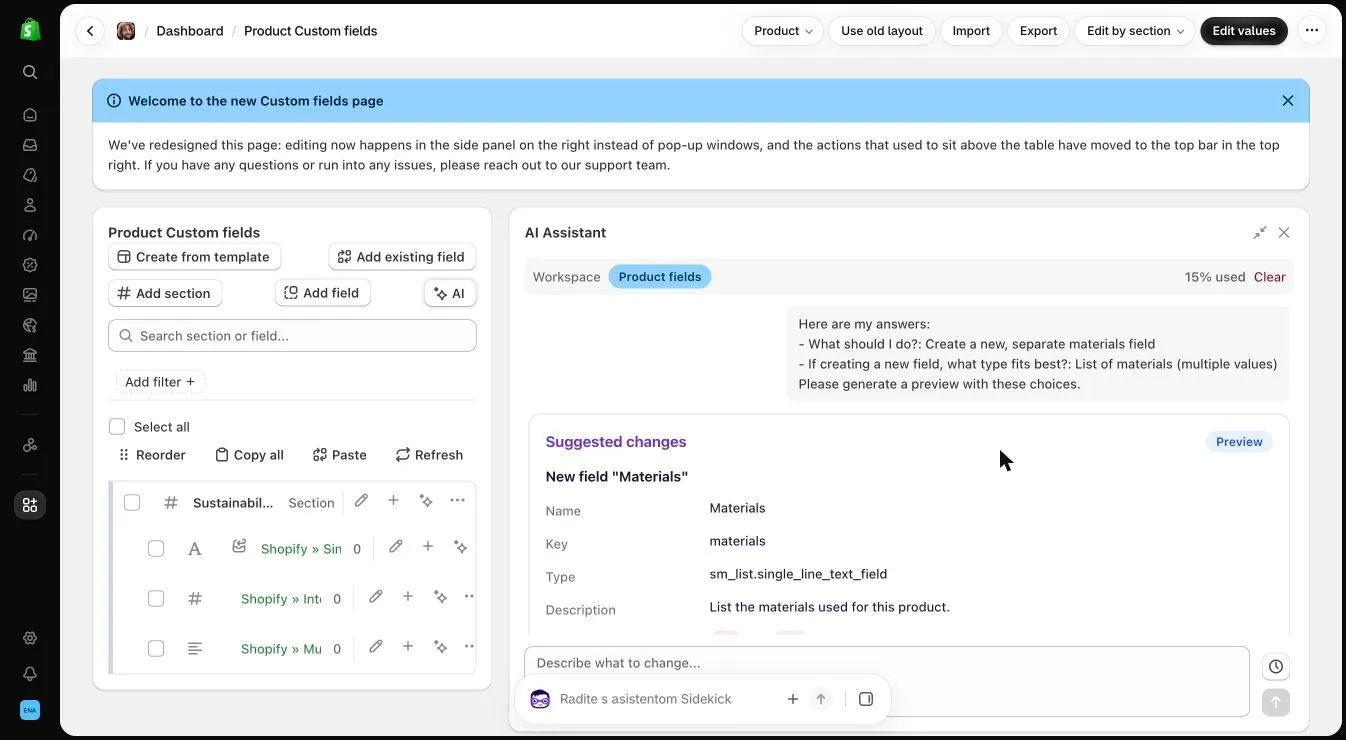The image size is (1346, 740).
Task: Click Create from template button
Action: pyautogui.click(x=194, y=257)
